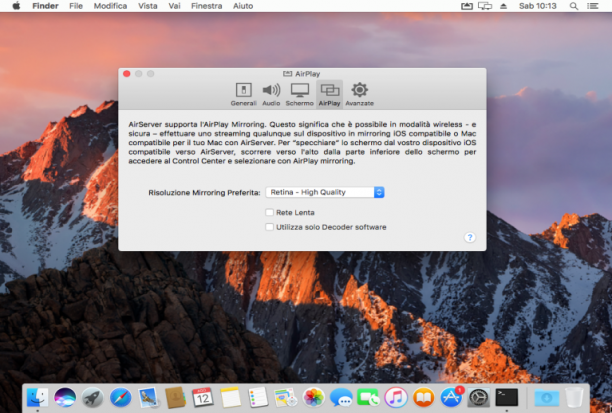Click the Sab 10:13 clock
Viewport: 612px width, 413px height.
pos(537,6)
